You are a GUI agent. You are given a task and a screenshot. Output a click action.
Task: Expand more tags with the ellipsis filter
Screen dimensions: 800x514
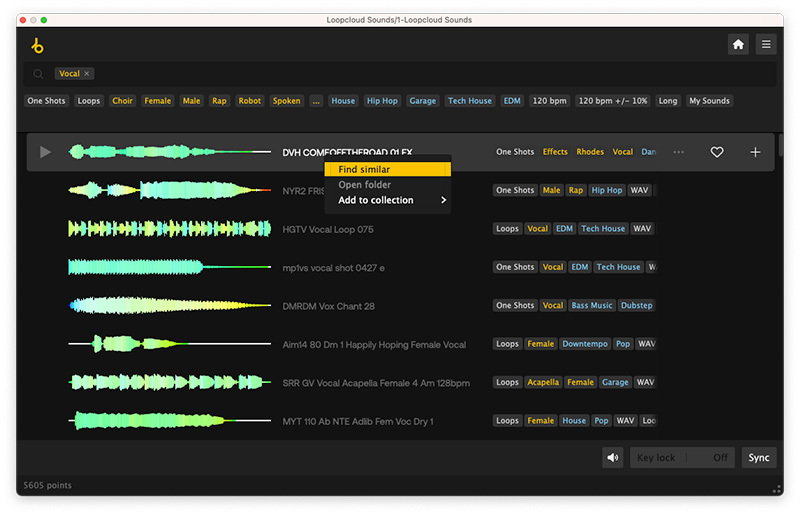pos(316,101)
